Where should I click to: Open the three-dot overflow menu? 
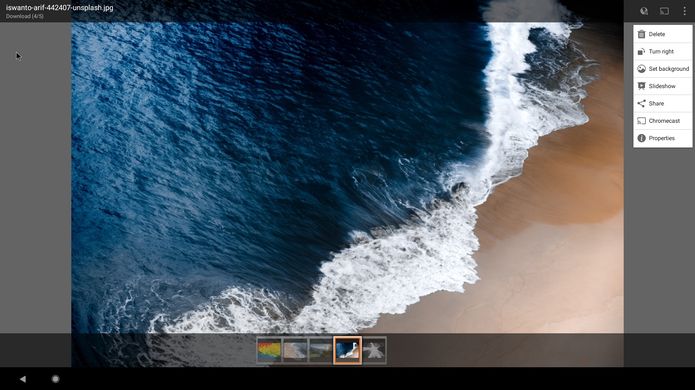click(684, 11)
